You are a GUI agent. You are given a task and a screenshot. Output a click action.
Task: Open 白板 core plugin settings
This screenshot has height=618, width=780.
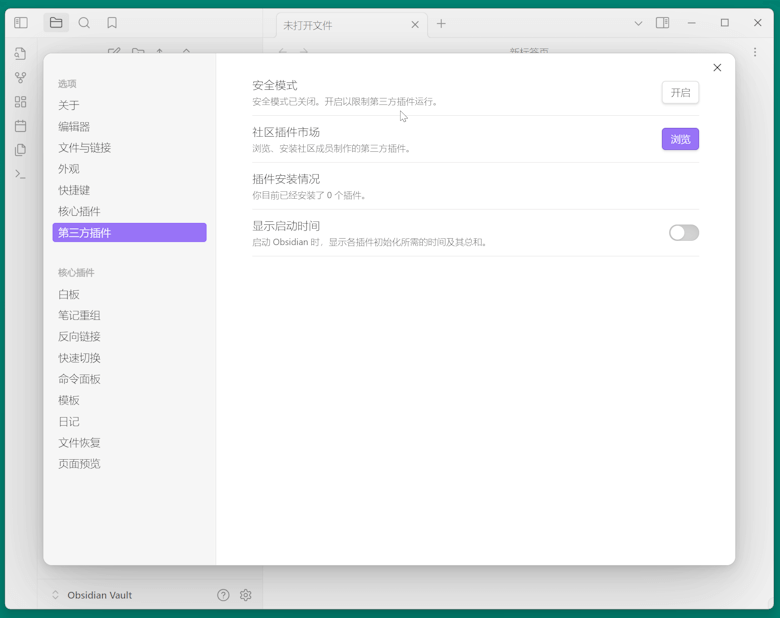69,295
